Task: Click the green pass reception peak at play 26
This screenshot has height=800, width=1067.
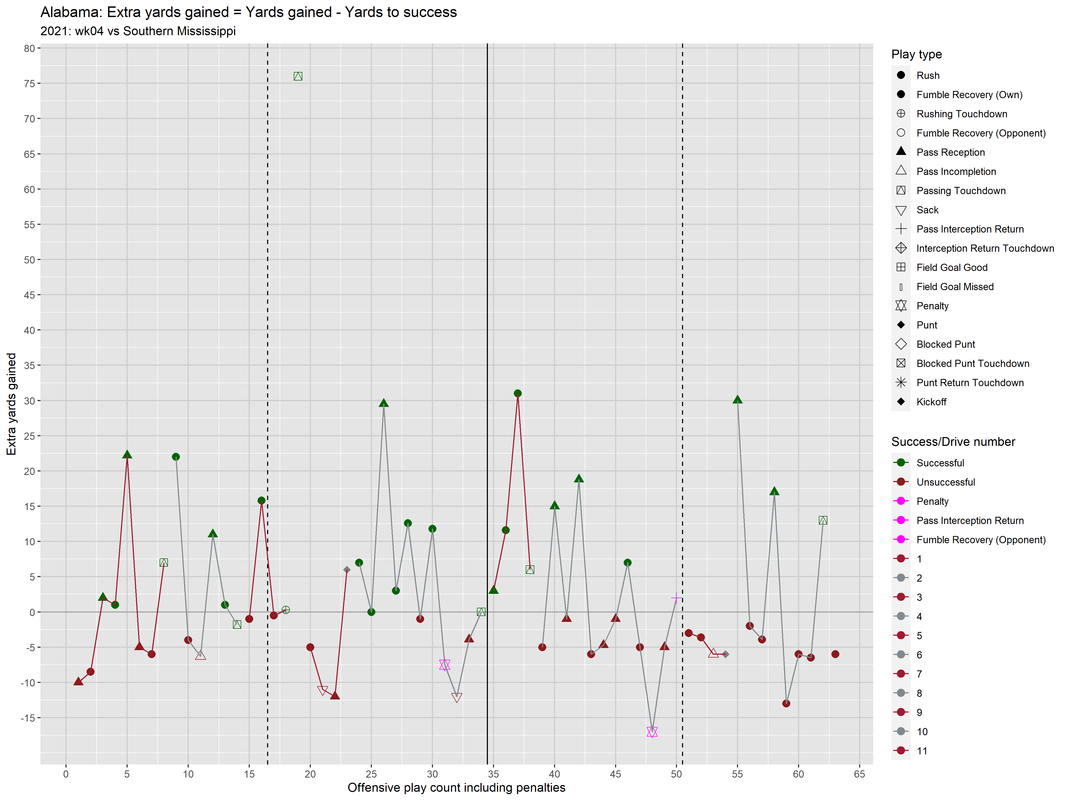Action: click(x=384, y=403)
